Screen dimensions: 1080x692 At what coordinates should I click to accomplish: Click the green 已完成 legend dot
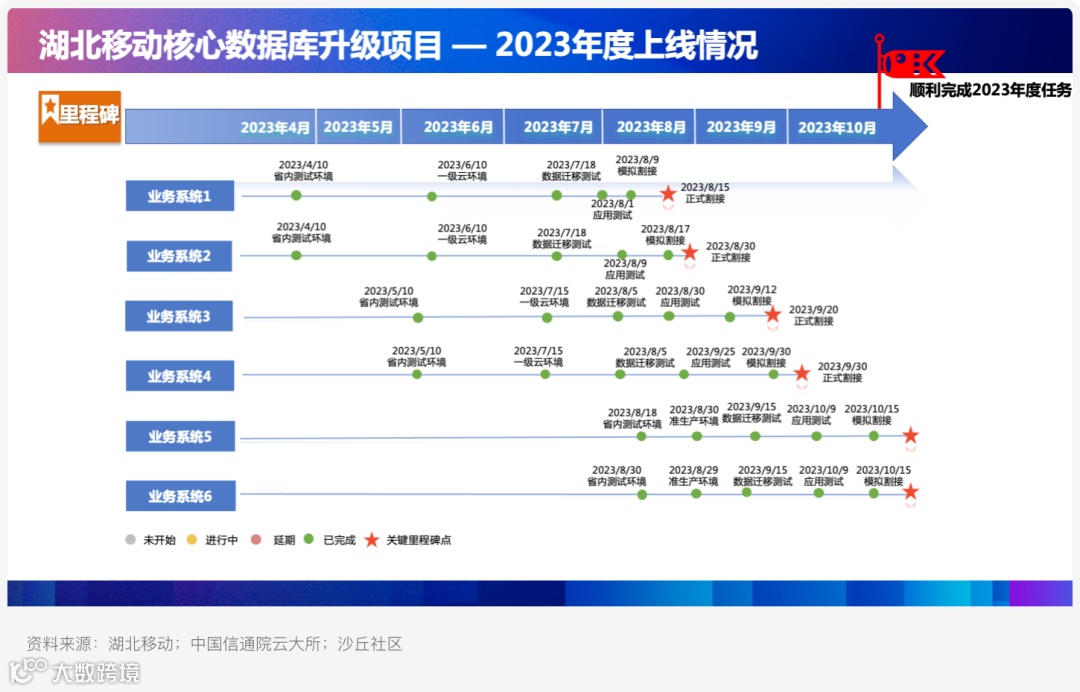309,538
